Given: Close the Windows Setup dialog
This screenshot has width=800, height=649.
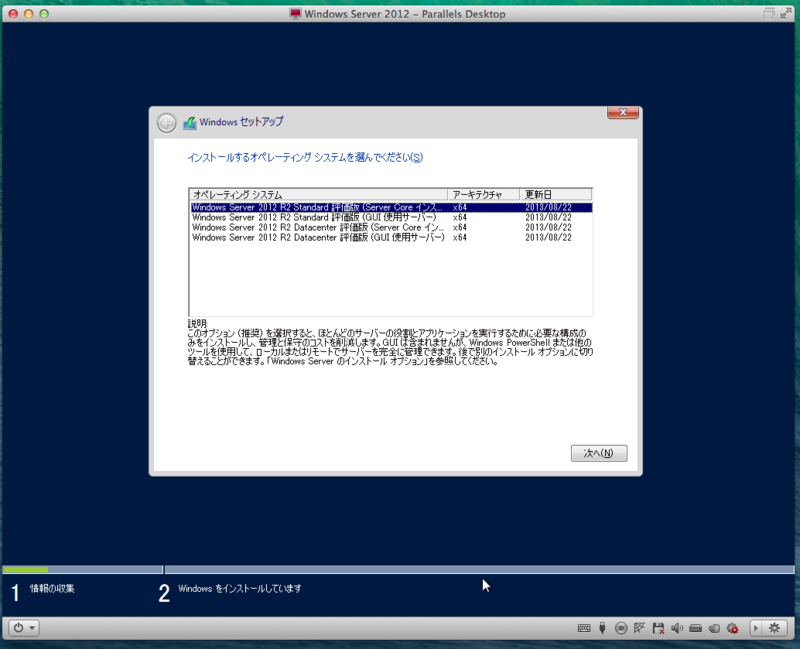Looking at the screenshot, I should (x=622, y=112).
